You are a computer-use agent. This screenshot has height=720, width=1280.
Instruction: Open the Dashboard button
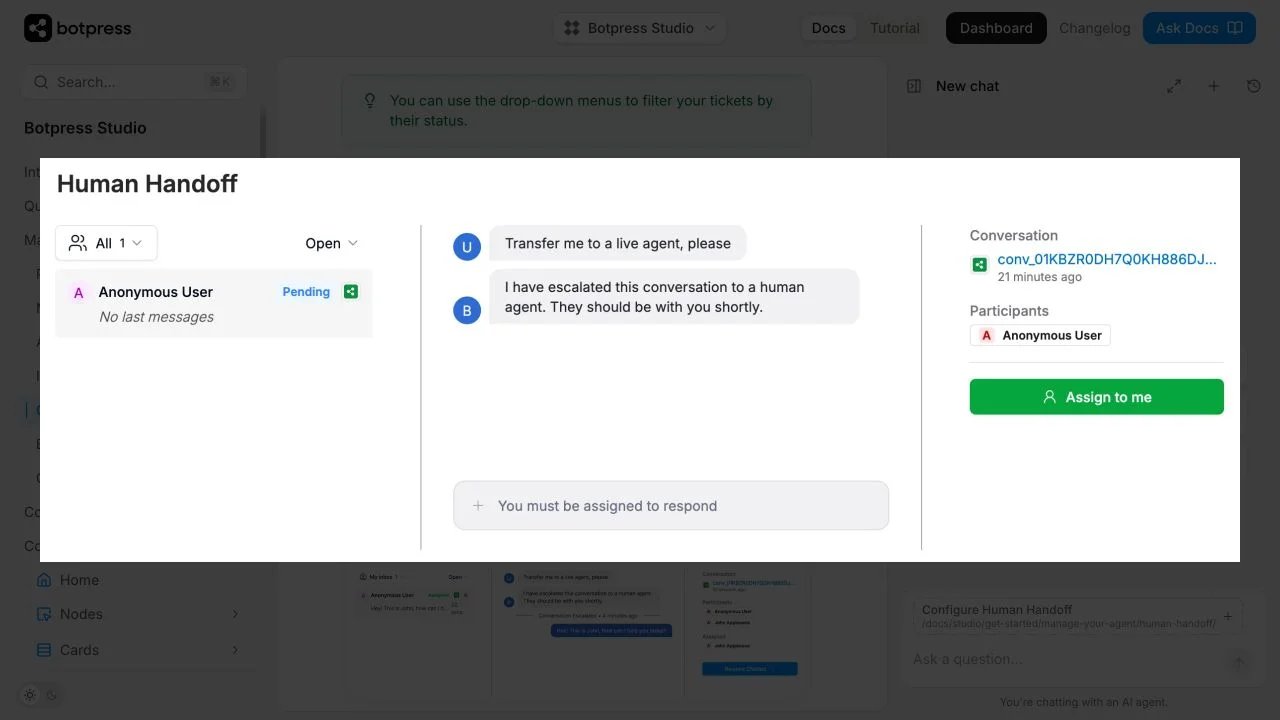996,28
